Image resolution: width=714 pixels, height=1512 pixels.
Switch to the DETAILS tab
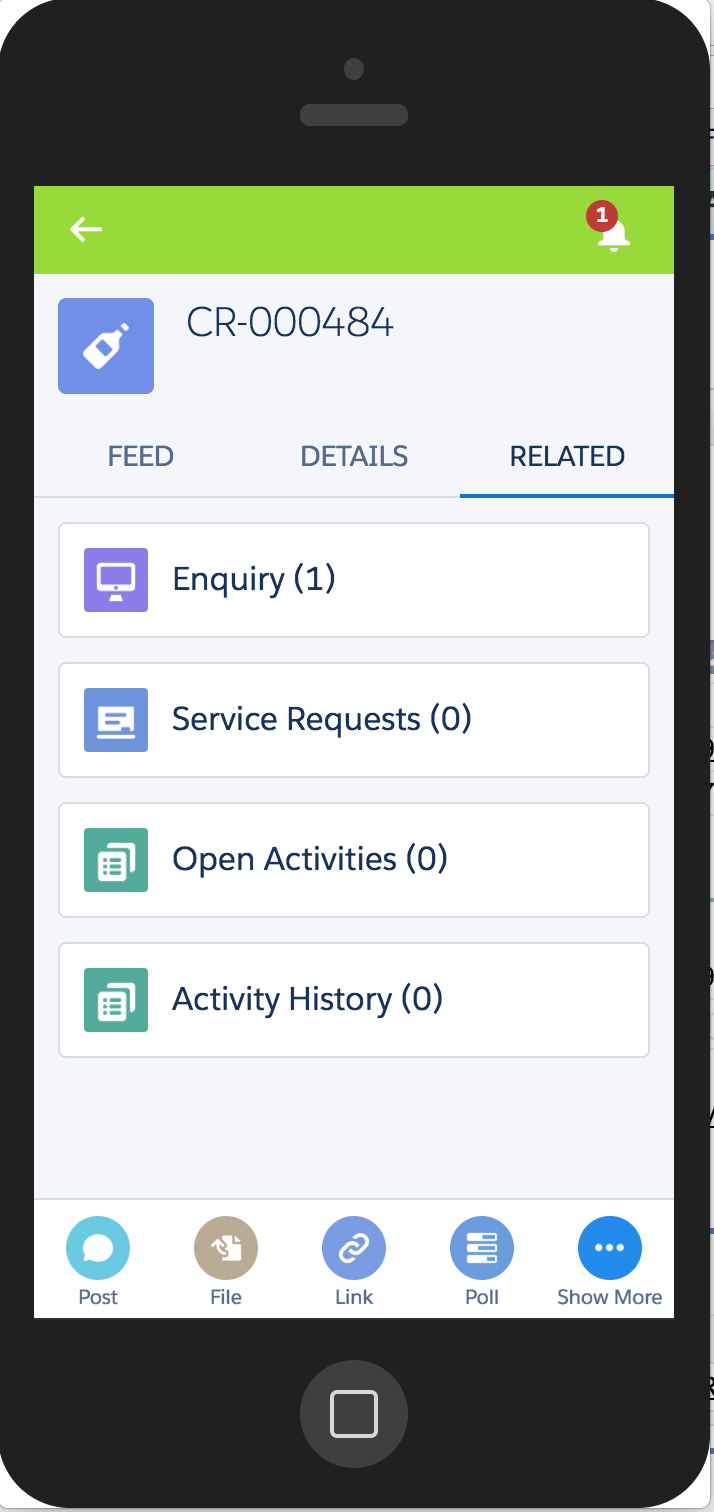354,457
